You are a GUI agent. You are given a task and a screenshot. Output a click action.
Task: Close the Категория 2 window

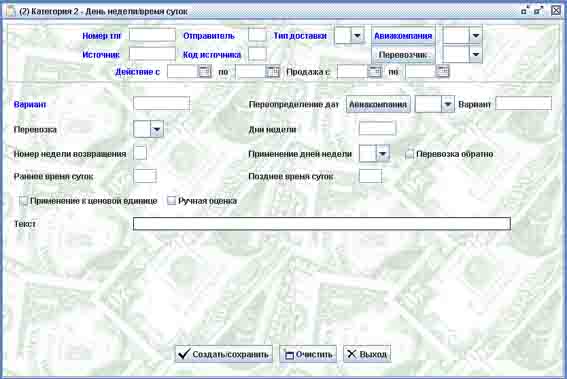[556, 10]
